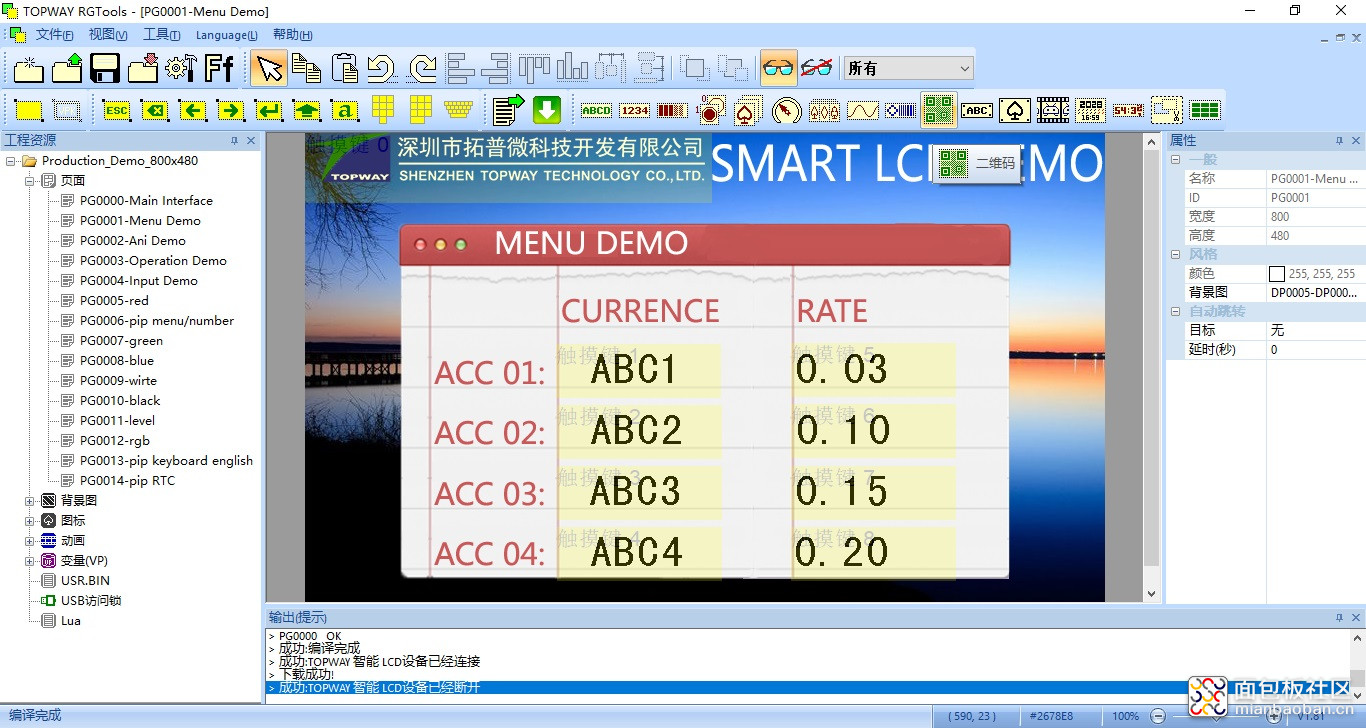Select the 0.20 rate field on canvas

point(873,552)
